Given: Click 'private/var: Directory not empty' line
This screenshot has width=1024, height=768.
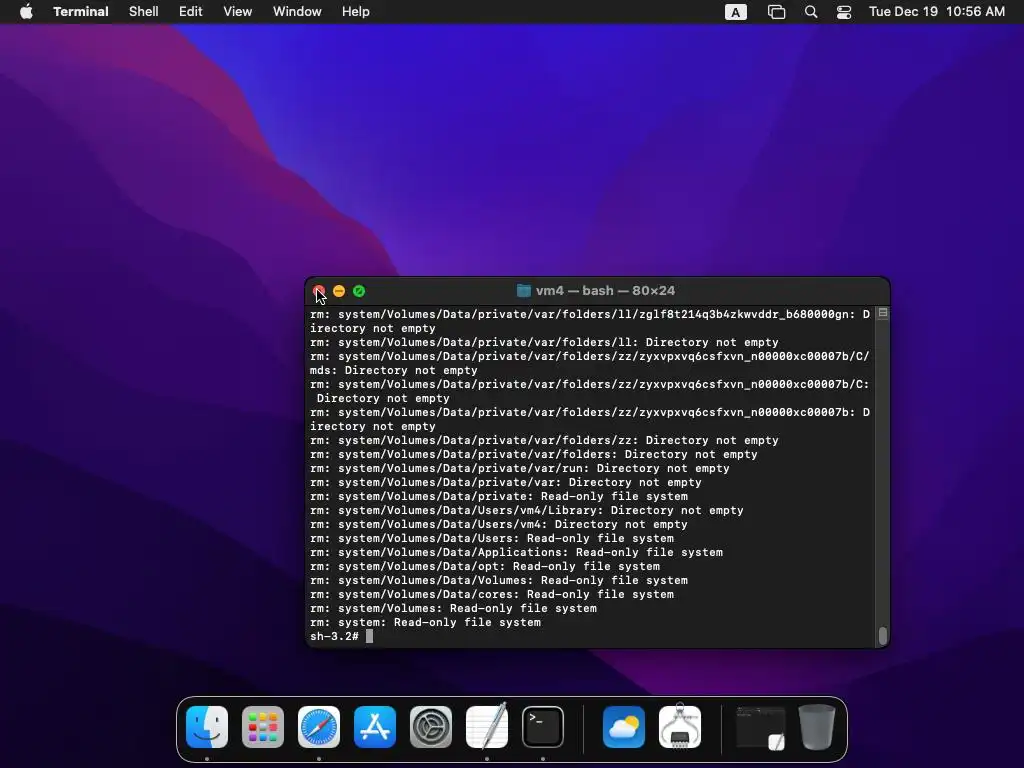Looking at the screenshot, I should [506, 483].
